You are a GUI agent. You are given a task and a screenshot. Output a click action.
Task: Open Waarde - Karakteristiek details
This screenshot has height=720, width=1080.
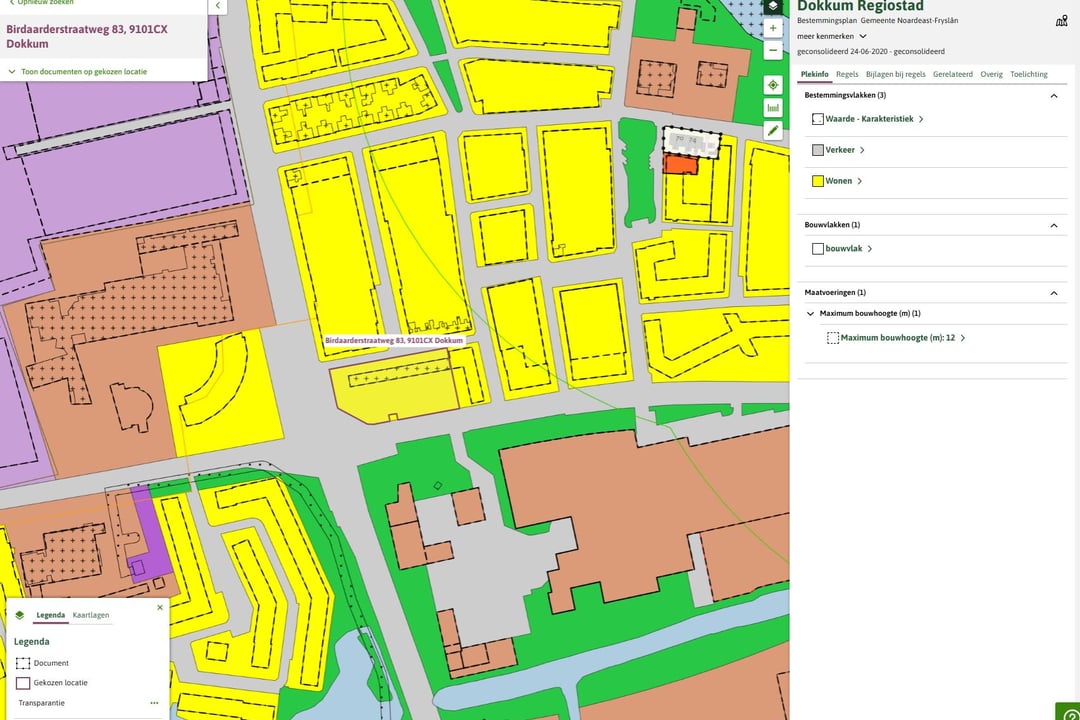[x=875, y=119]
